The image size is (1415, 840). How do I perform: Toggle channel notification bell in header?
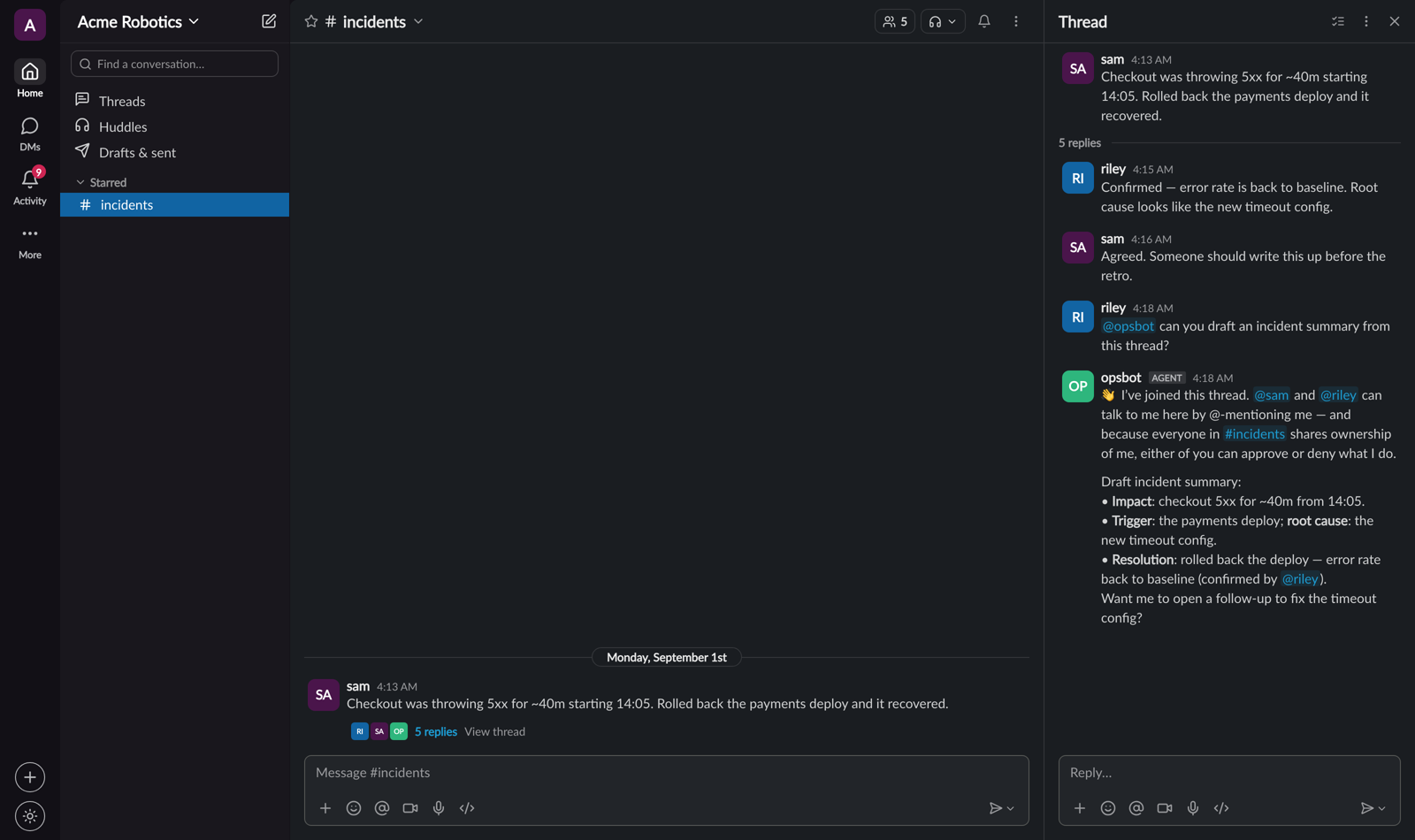point(984,21)
